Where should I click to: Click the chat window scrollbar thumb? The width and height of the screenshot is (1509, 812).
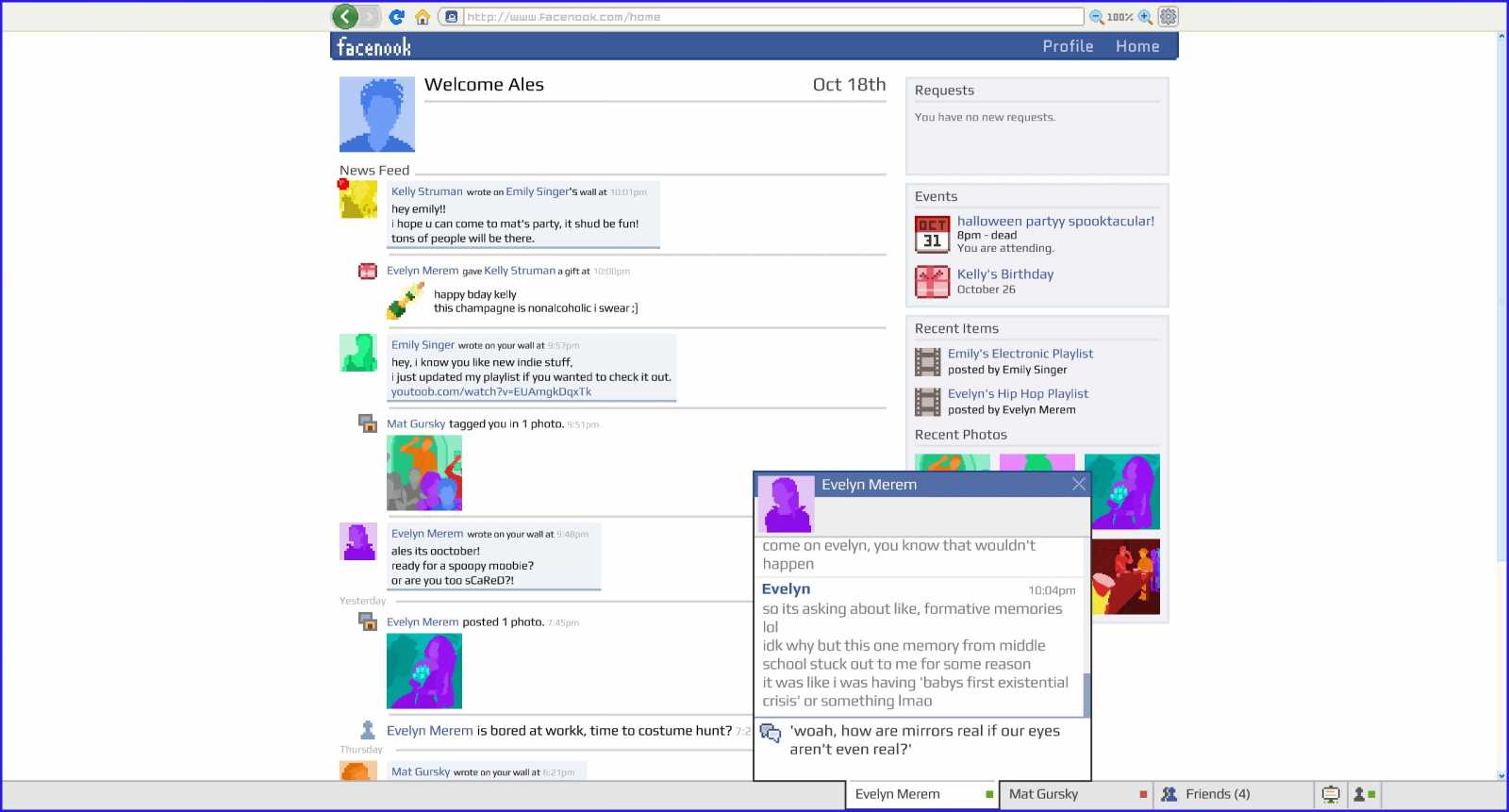tap(1086, 695)
